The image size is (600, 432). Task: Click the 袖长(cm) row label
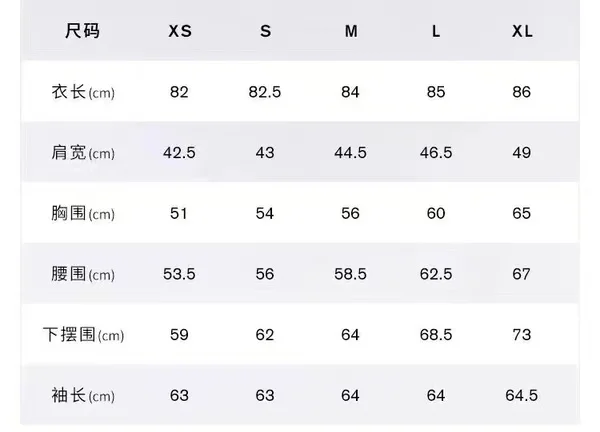click(83, 396)
